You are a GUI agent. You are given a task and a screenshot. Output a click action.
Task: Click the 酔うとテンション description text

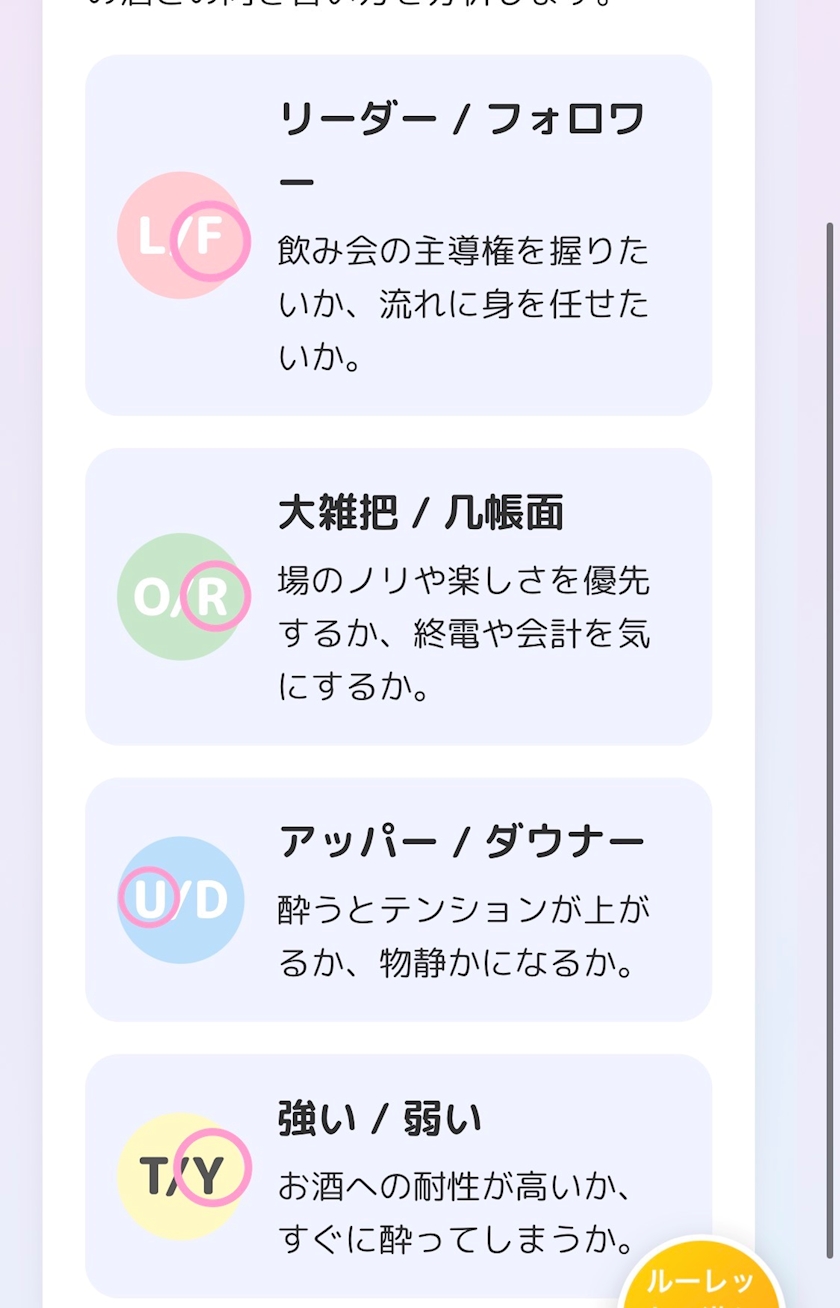click(463, 936)
